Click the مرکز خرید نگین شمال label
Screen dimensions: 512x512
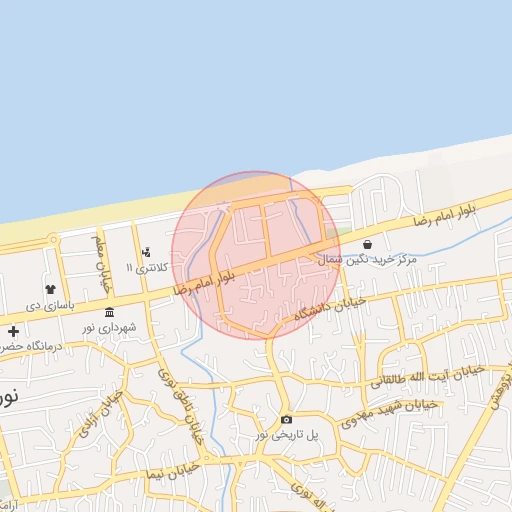pyautogui.click(x=367, y=259)
